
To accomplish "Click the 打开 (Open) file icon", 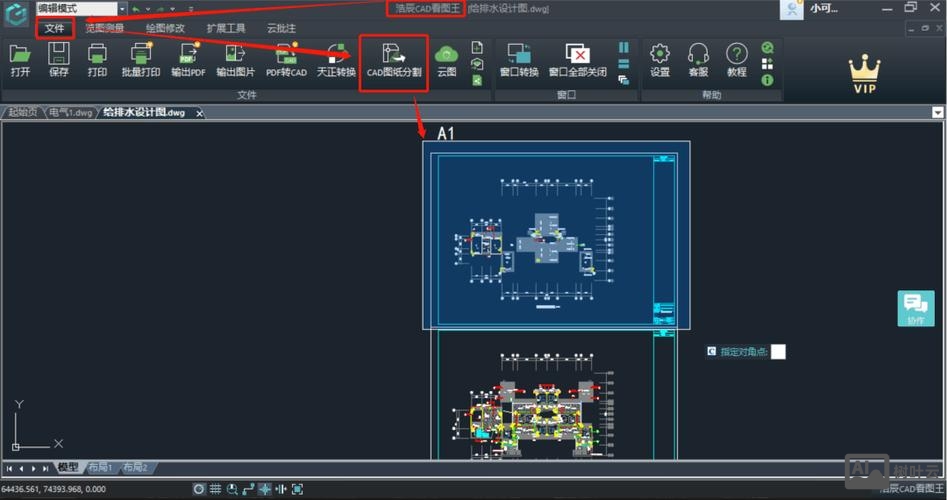I will coord(20,60).
